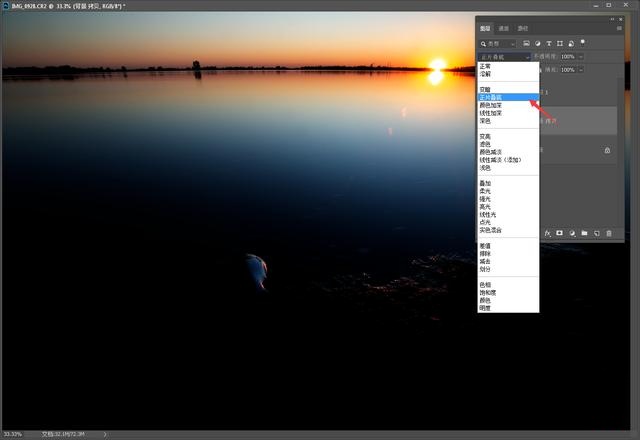640x440 pixels.
Task: Select 溶解 blend mode
Action: pos(508,74)
